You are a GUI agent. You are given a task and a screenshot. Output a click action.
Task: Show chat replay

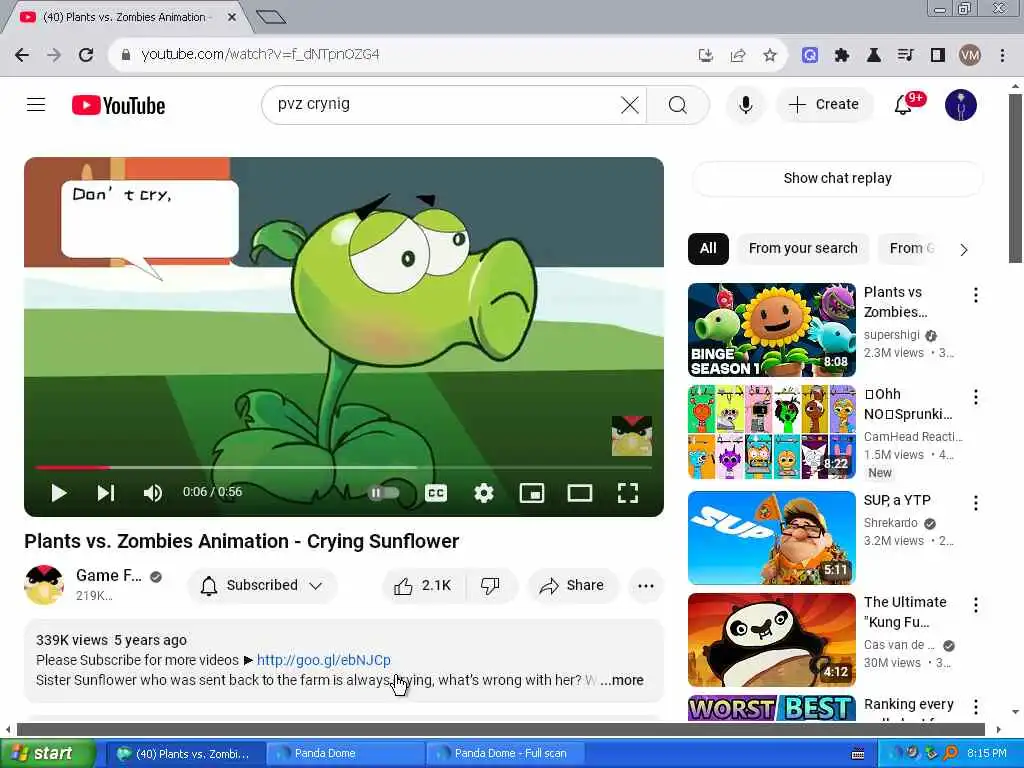pos(837,178)
